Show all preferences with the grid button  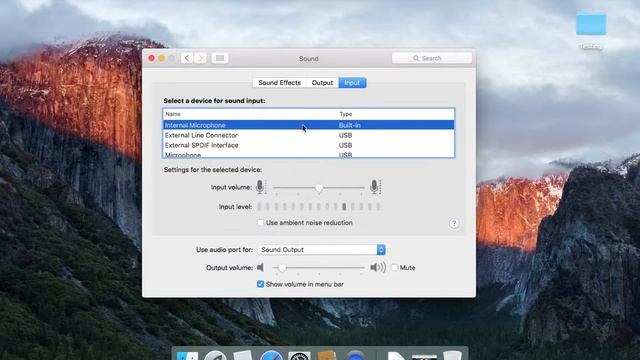coord(220,58)
